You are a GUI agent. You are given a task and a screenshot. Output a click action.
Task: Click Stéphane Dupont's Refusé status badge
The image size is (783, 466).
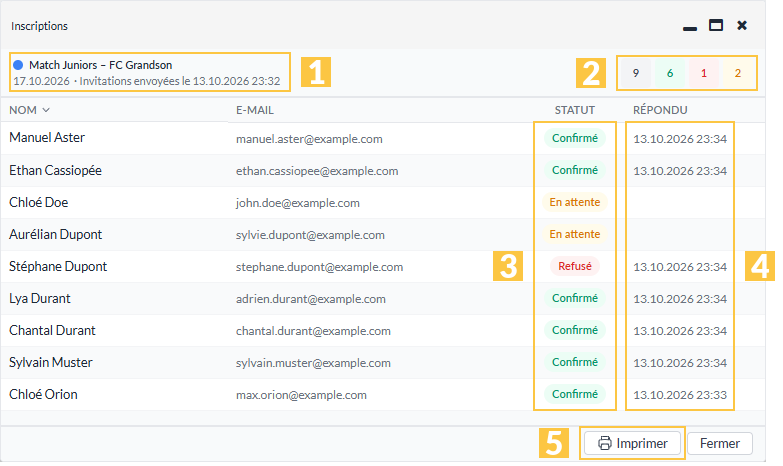pos(575,266)
